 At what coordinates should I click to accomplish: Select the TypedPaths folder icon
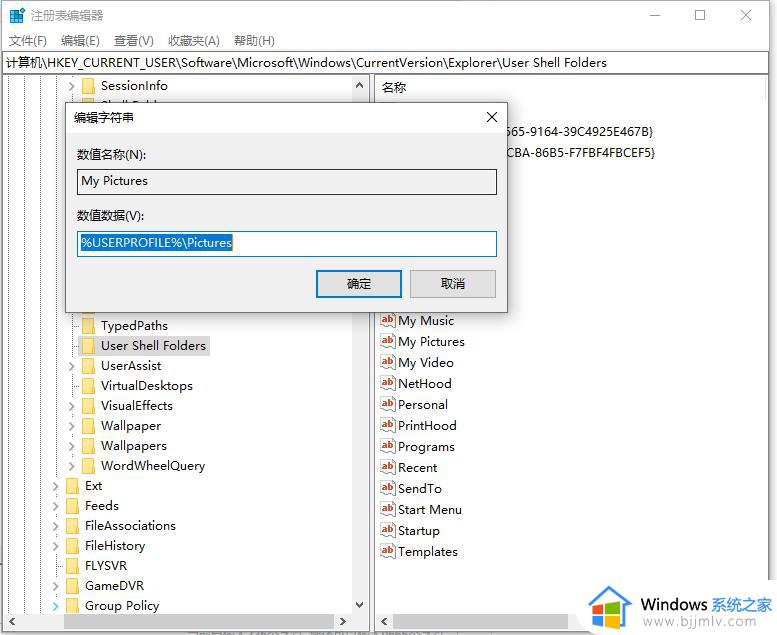[89, 326]
